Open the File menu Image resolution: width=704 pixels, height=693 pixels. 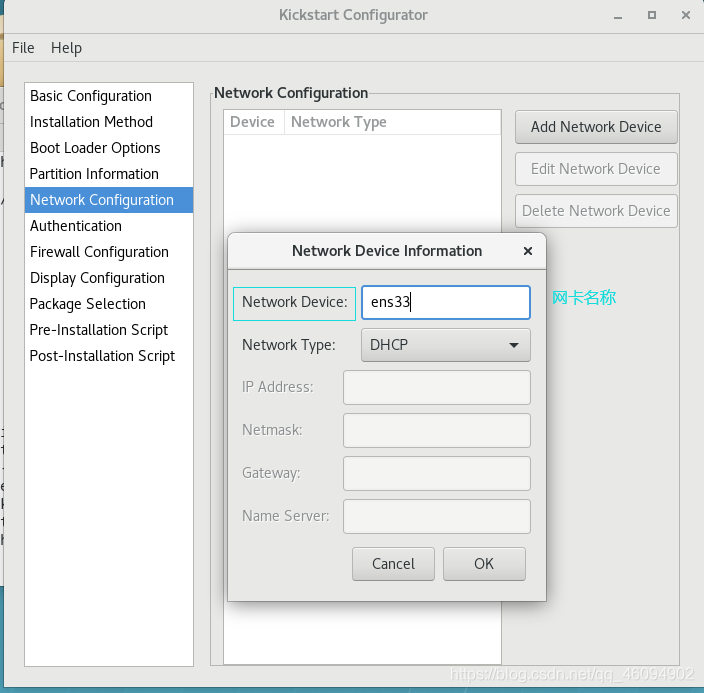23,48
